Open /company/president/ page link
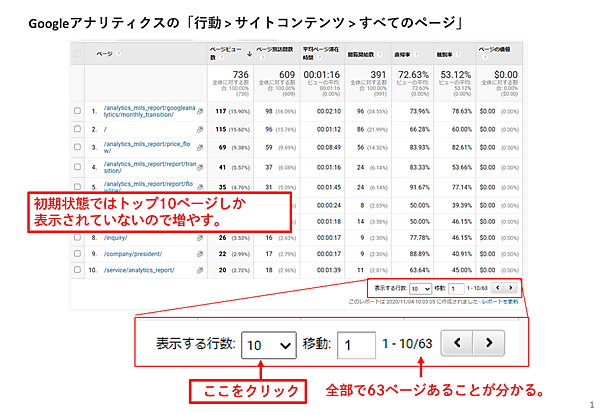The image size is (600, 415). click(134, 254)
